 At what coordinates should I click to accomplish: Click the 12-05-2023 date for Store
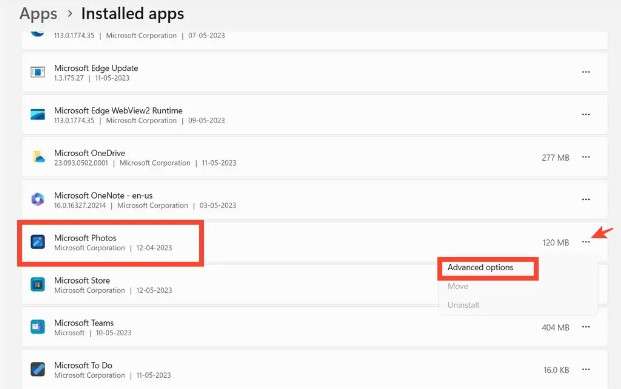[154, 290]
